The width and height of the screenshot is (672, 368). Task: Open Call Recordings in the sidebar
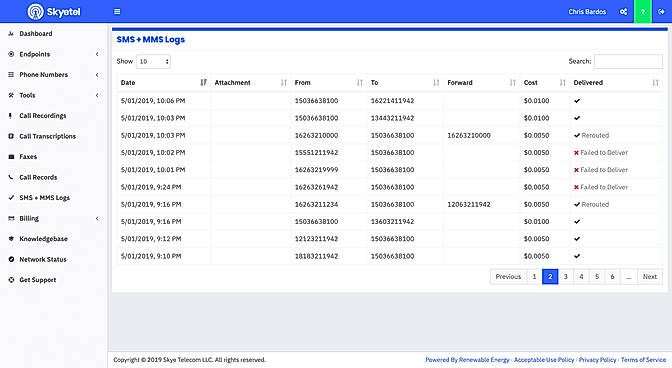pos(42,116)
